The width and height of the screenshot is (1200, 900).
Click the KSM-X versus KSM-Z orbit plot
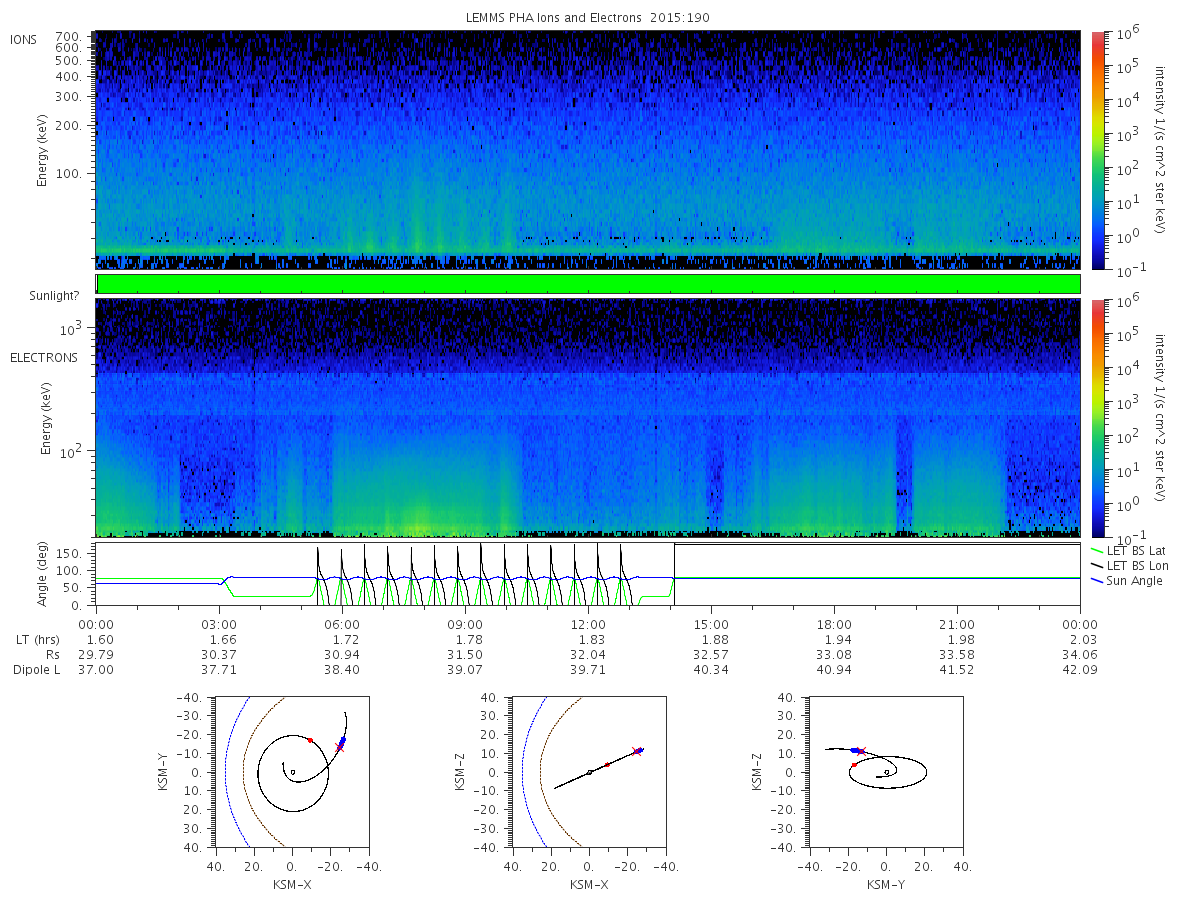pos(589,772)
